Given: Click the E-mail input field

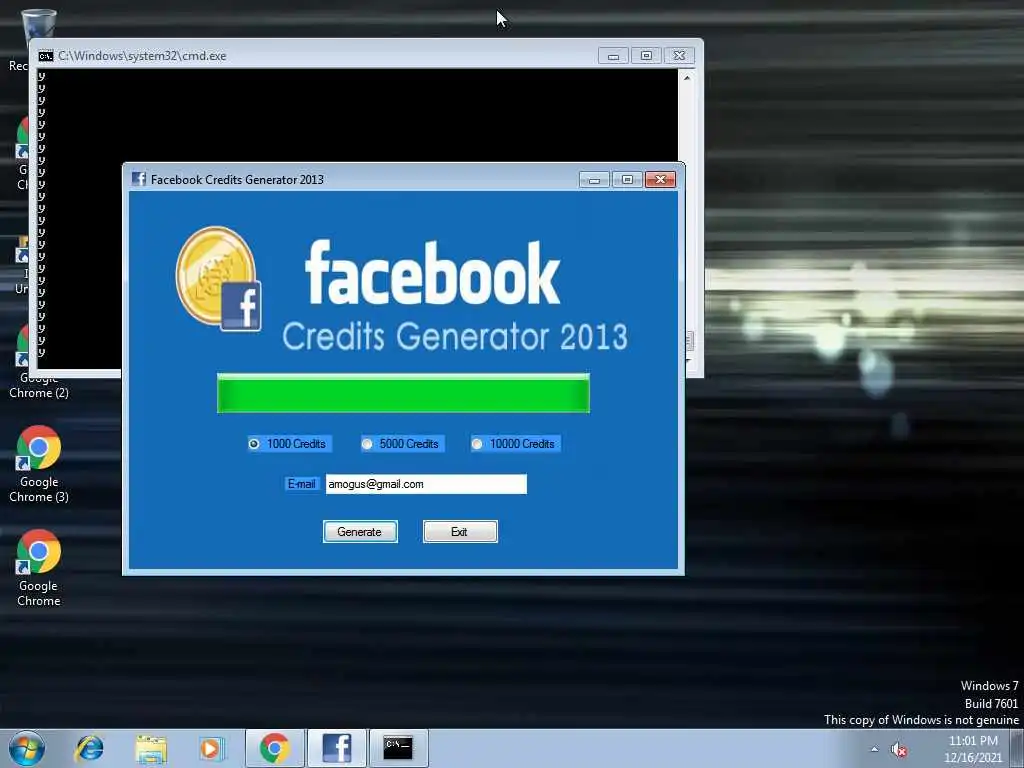Looking at the screenshot, I should point(426,484).
